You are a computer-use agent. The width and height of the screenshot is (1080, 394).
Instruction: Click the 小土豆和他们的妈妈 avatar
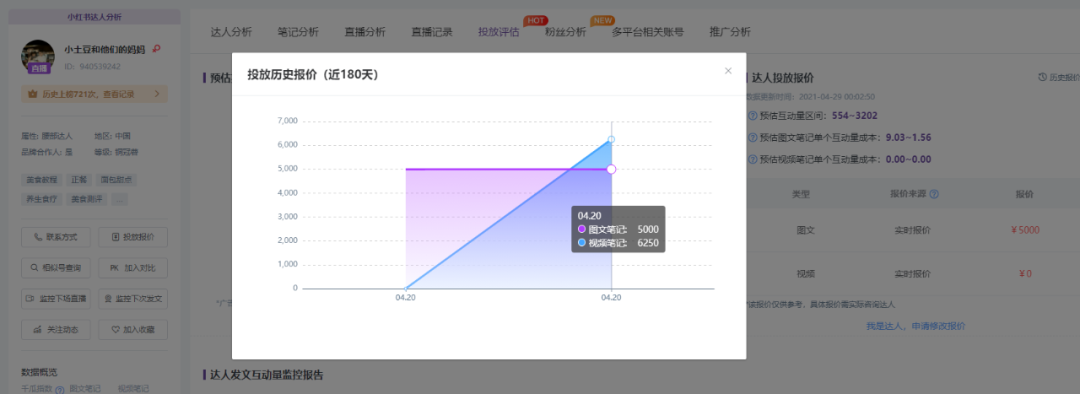(38, 56)
